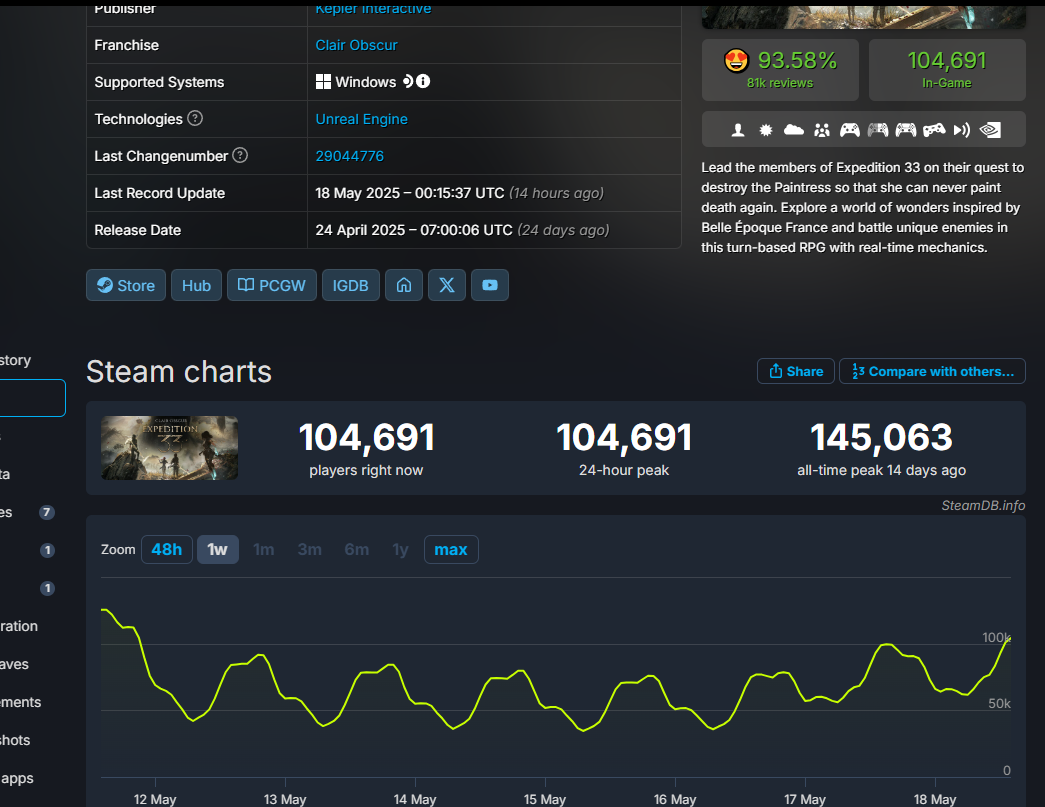Open the website home icon button
1045x807 pixels.
[x=404, y=285]
